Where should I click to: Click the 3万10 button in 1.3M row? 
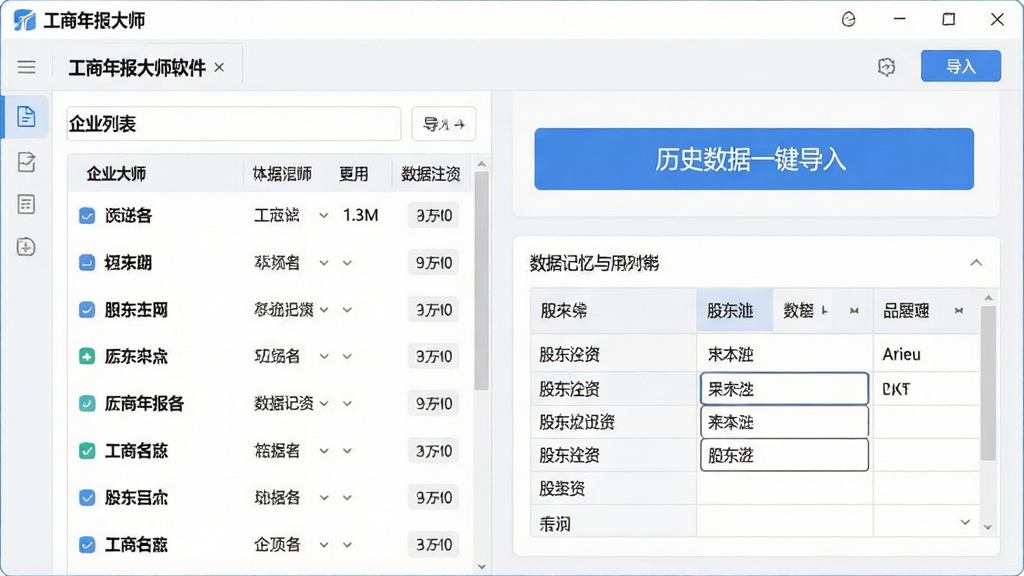tap(434, 216)
